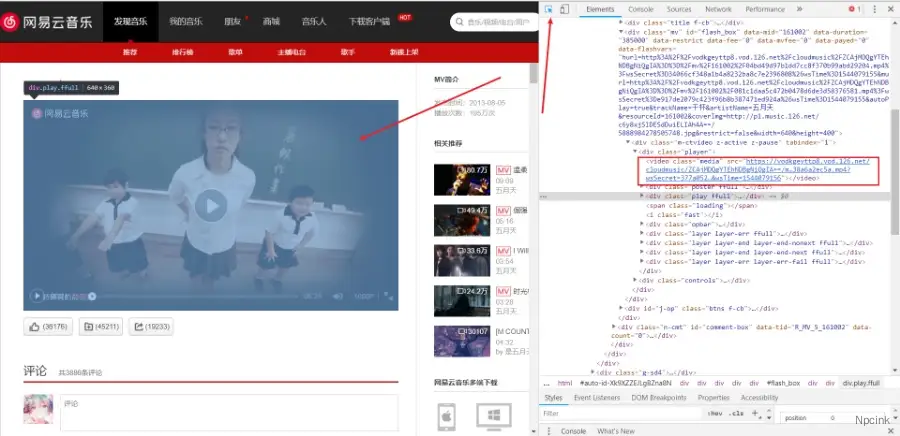Select the drawer Console tab at bottom
Viewport: 900px width, 436px height.
click(x=573, y=431)
